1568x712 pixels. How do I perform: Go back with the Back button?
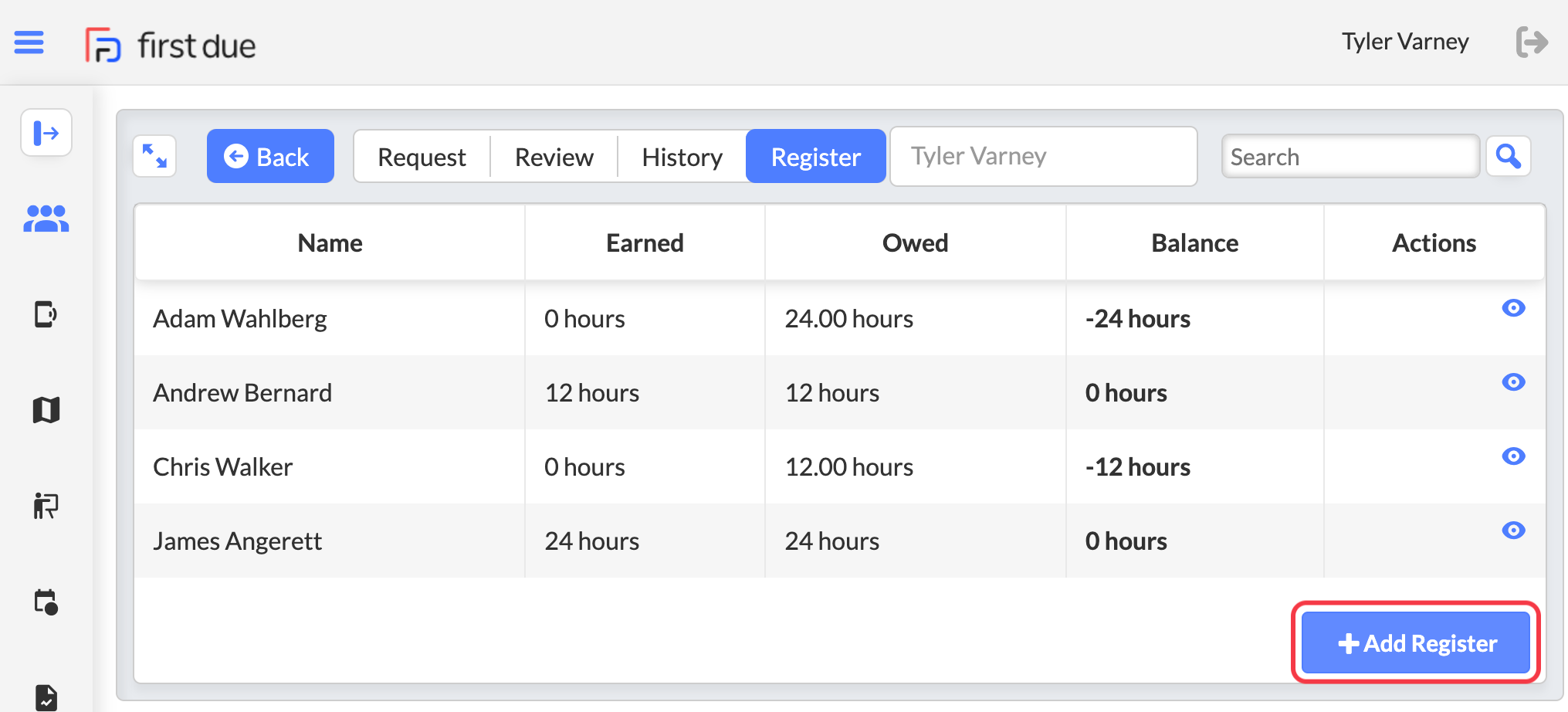[x=270, y=156]
